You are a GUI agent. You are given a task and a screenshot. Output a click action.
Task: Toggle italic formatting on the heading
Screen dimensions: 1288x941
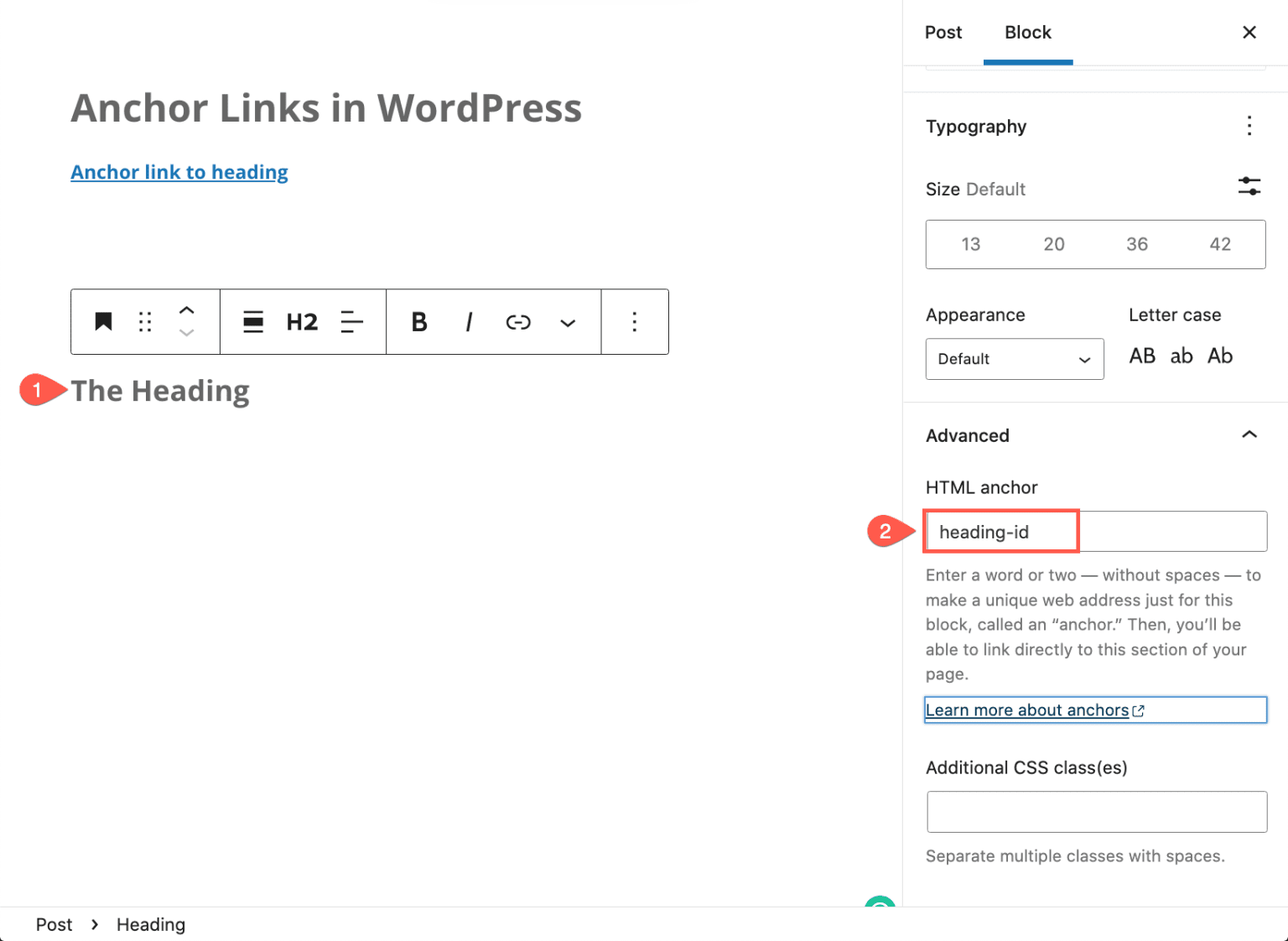point(468,321)
